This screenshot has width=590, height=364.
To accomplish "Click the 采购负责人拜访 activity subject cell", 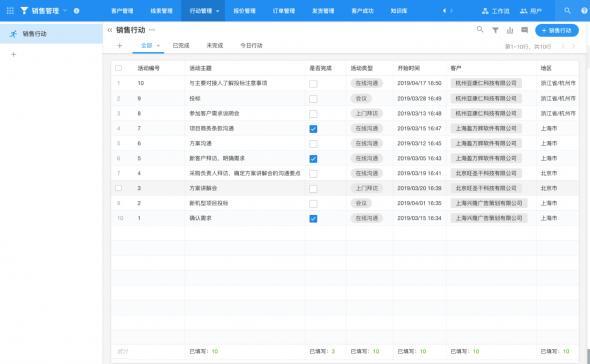I will 245,173.
